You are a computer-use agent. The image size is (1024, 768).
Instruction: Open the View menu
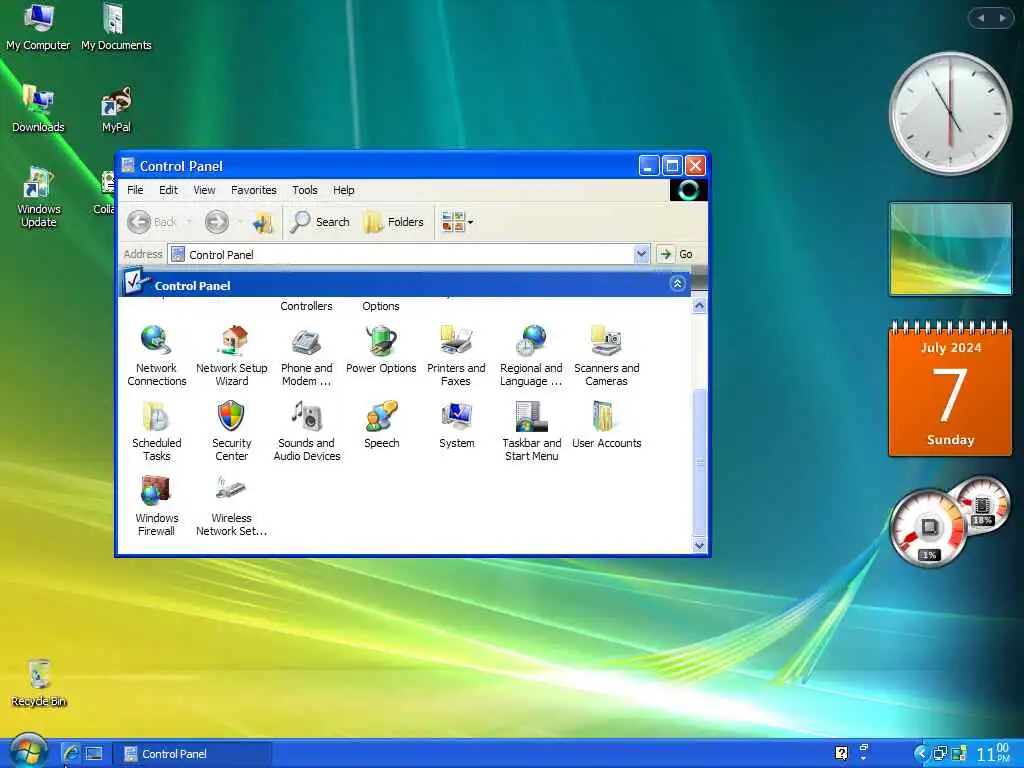pyautogui.click(x=204, y=190)
